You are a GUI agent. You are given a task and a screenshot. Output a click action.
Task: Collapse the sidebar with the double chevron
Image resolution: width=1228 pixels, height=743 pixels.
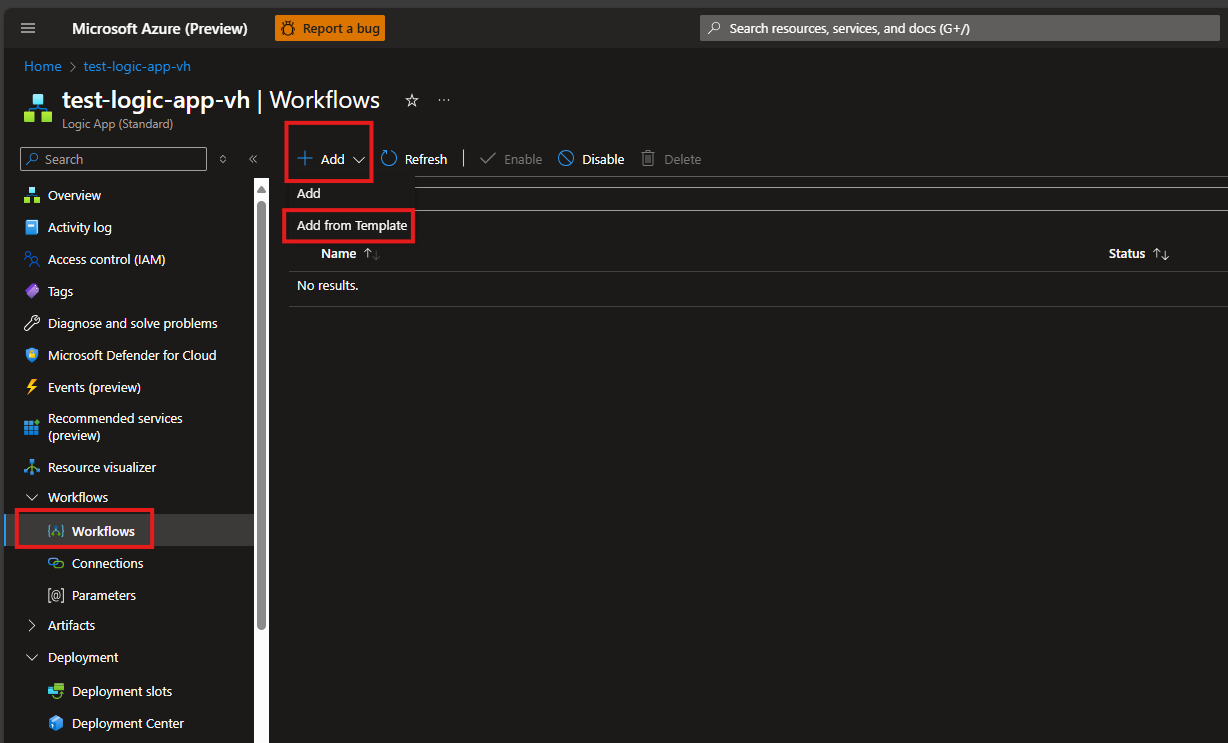point(253,159)
